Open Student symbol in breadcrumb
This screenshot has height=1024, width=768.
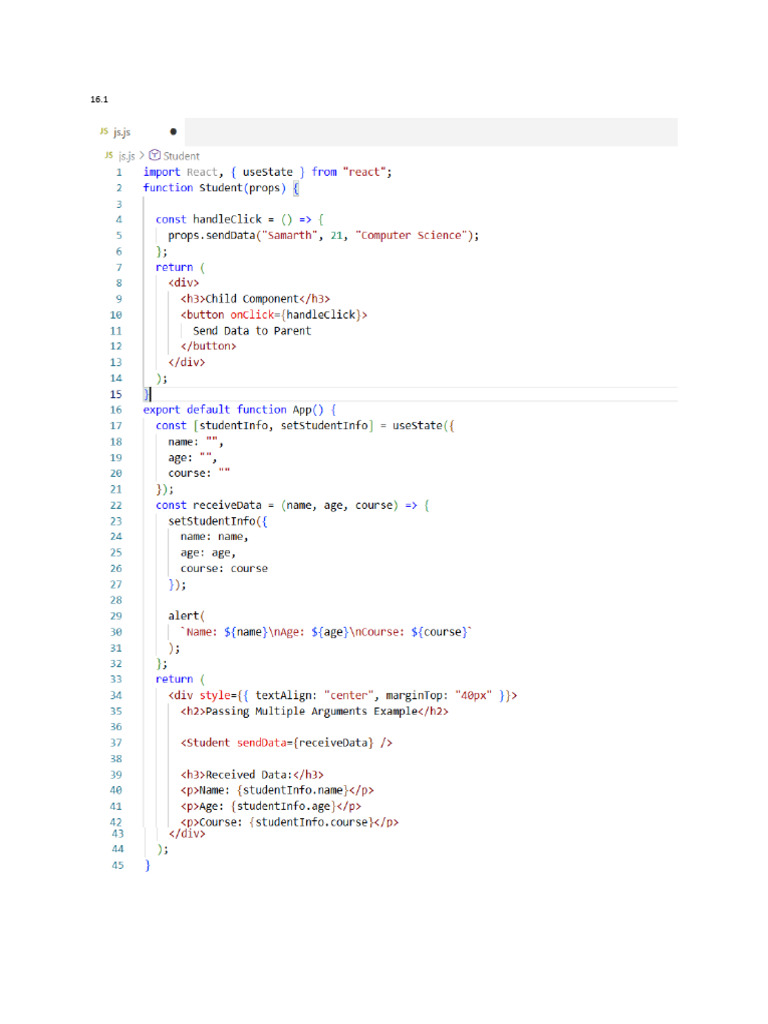click(x=181, y=156)
